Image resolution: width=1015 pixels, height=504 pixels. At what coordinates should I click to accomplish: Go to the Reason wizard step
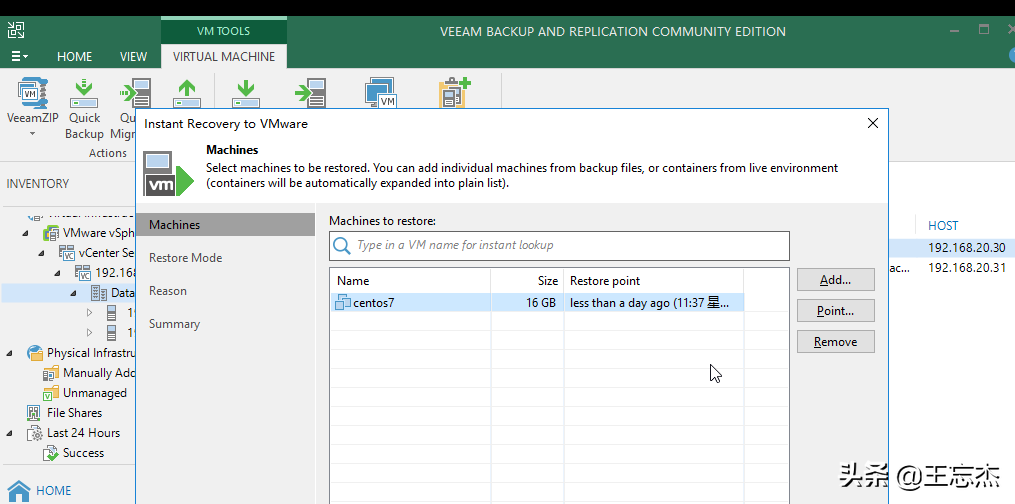click(x=168, y=290)
